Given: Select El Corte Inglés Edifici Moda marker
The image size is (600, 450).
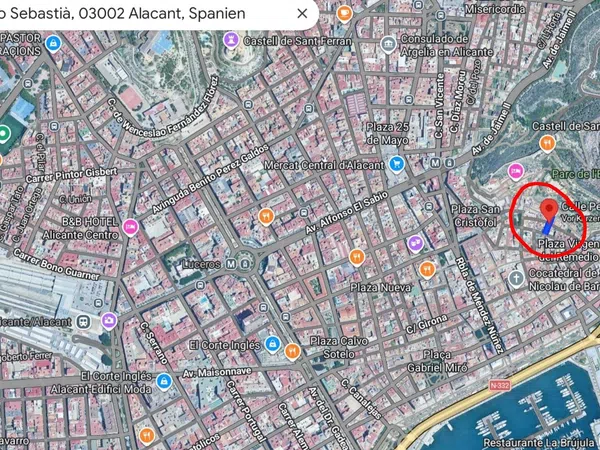Looking at the screenshot, I should [164, 381].
